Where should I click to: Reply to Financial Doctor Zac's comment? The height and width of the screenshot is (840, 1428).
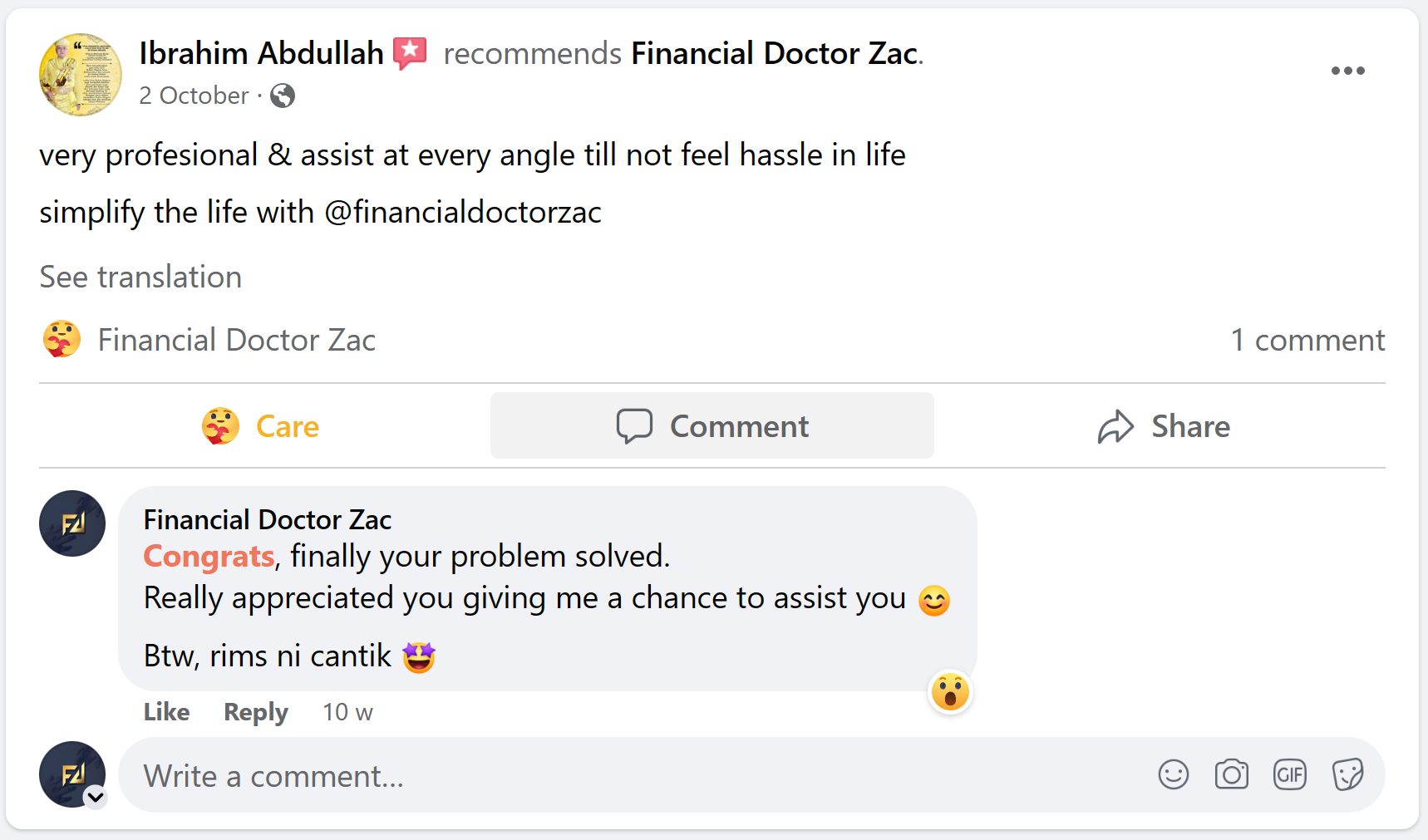point(255,712)
